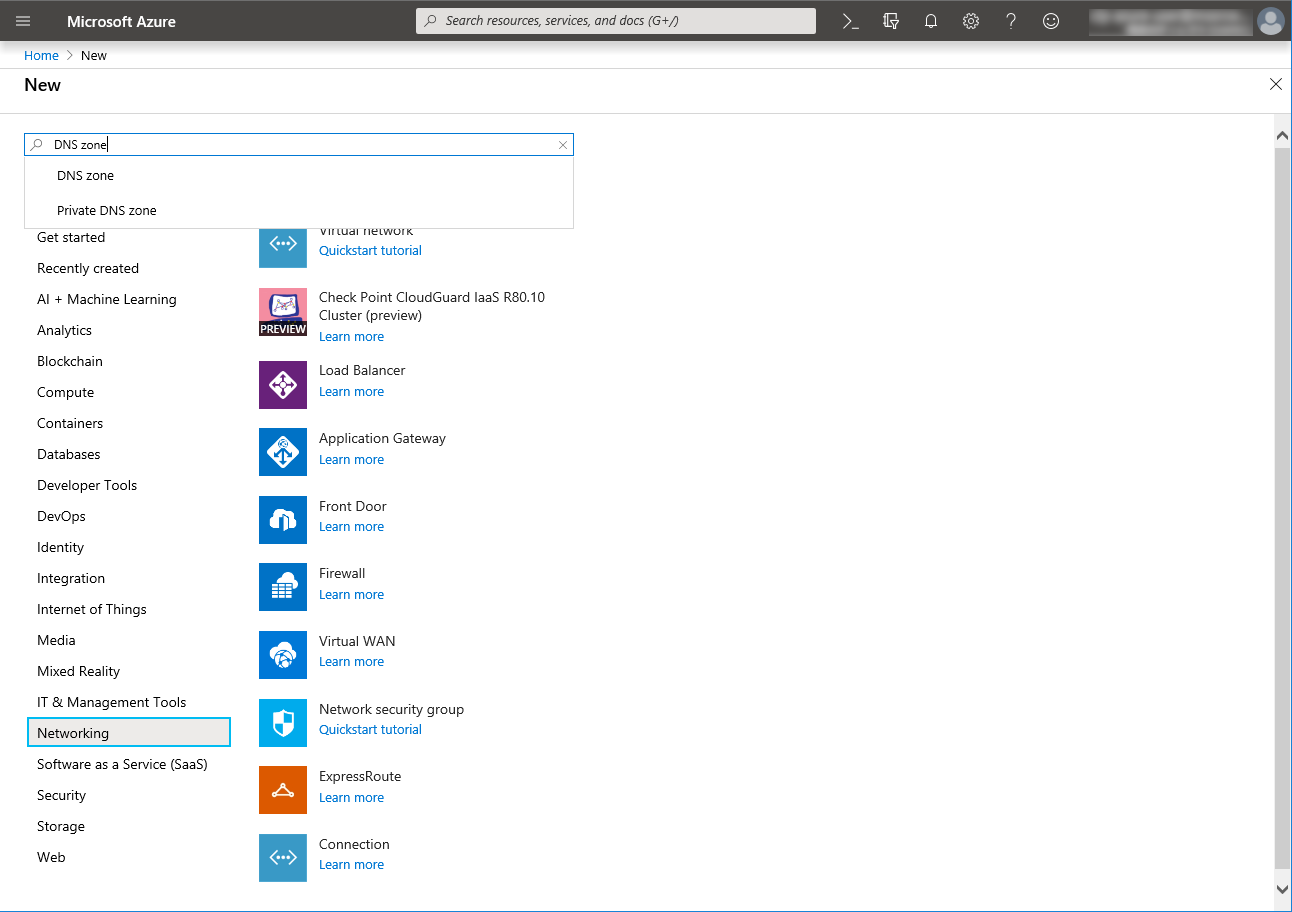Click the Directory and subscription filter icon
1292x912 pixels.
891,21
